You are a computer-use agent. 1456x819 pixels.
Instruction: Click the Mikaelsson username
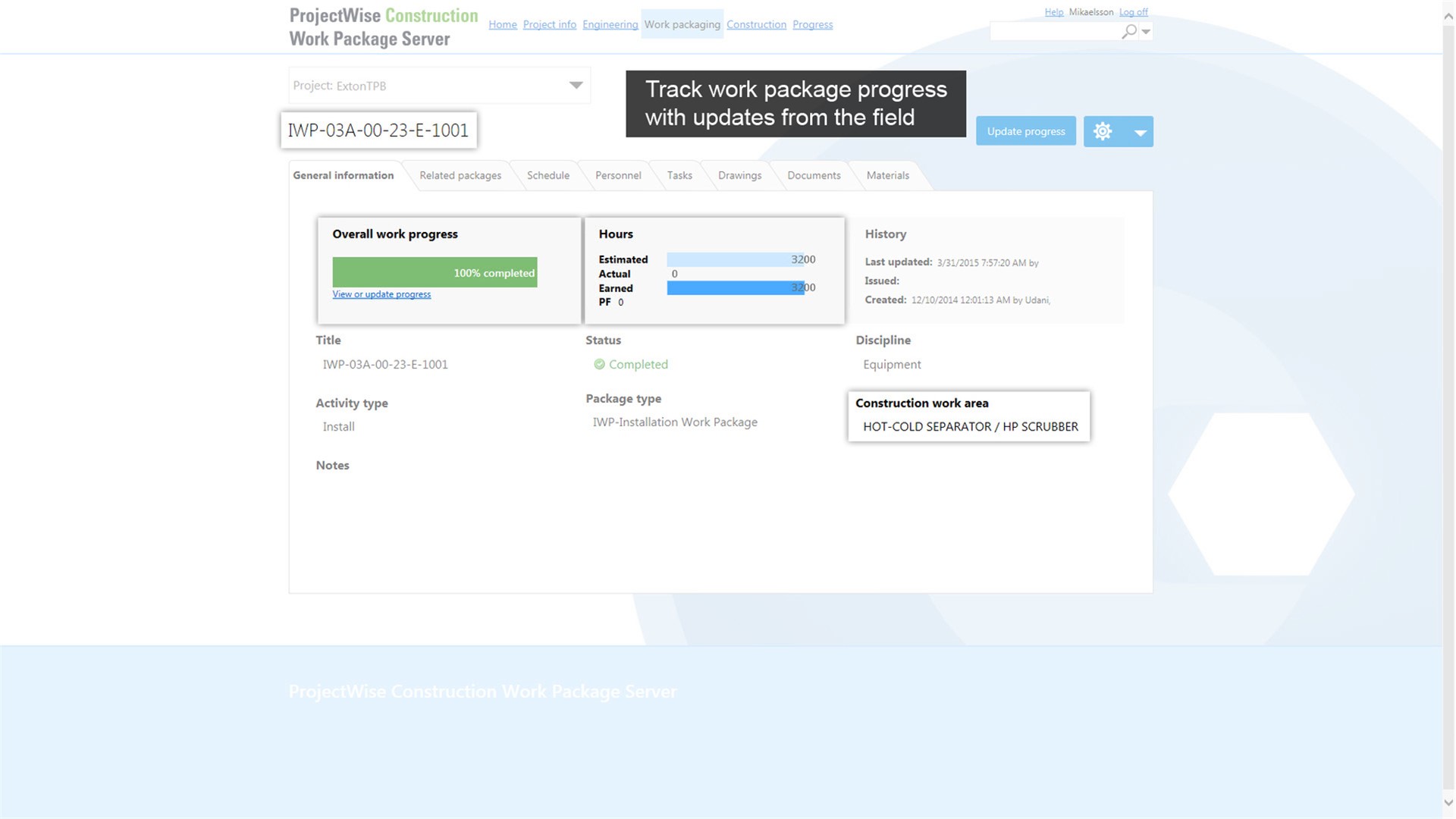click(x=1091, y=12)
